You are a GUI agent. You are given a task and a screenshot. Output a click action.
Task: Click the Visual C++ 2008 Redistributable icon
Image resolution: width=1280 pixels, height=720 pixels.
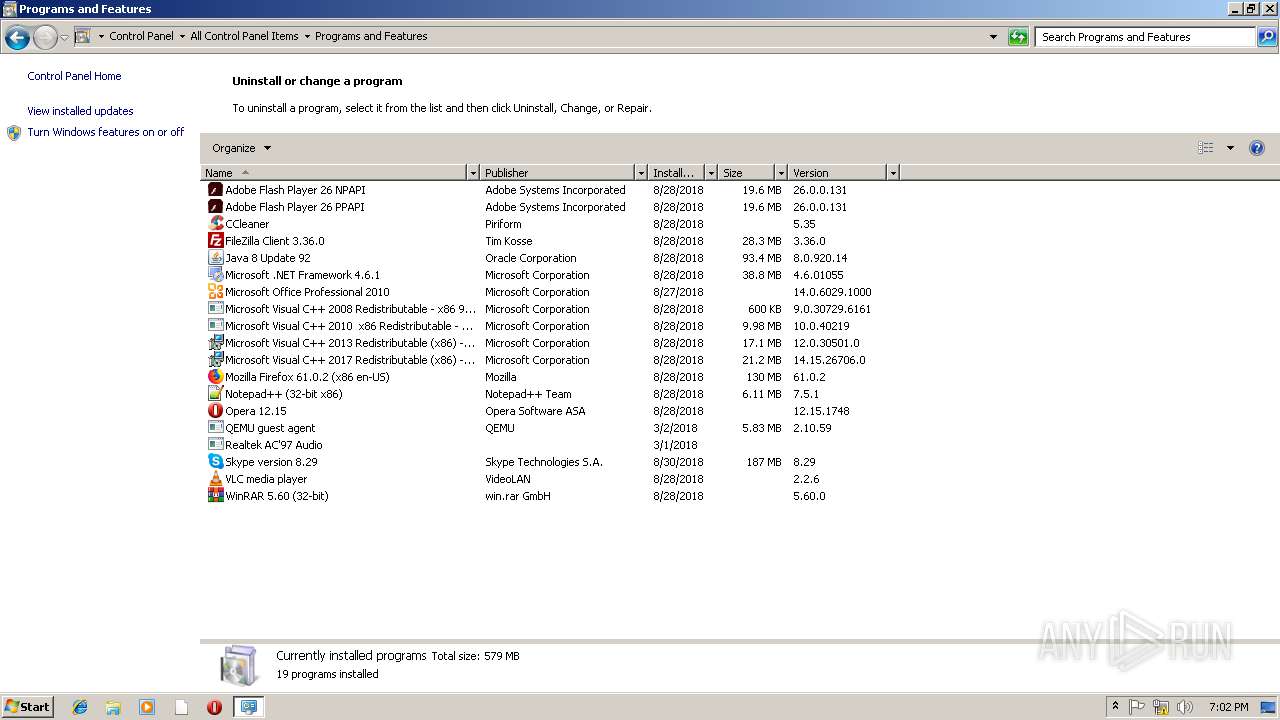pos(215,309)
